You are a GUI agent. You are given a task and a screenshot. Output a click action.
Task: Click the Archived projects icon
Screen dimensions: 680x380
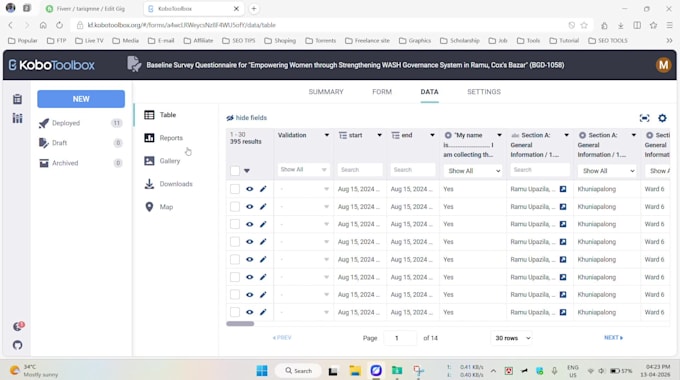click(44, 163)
